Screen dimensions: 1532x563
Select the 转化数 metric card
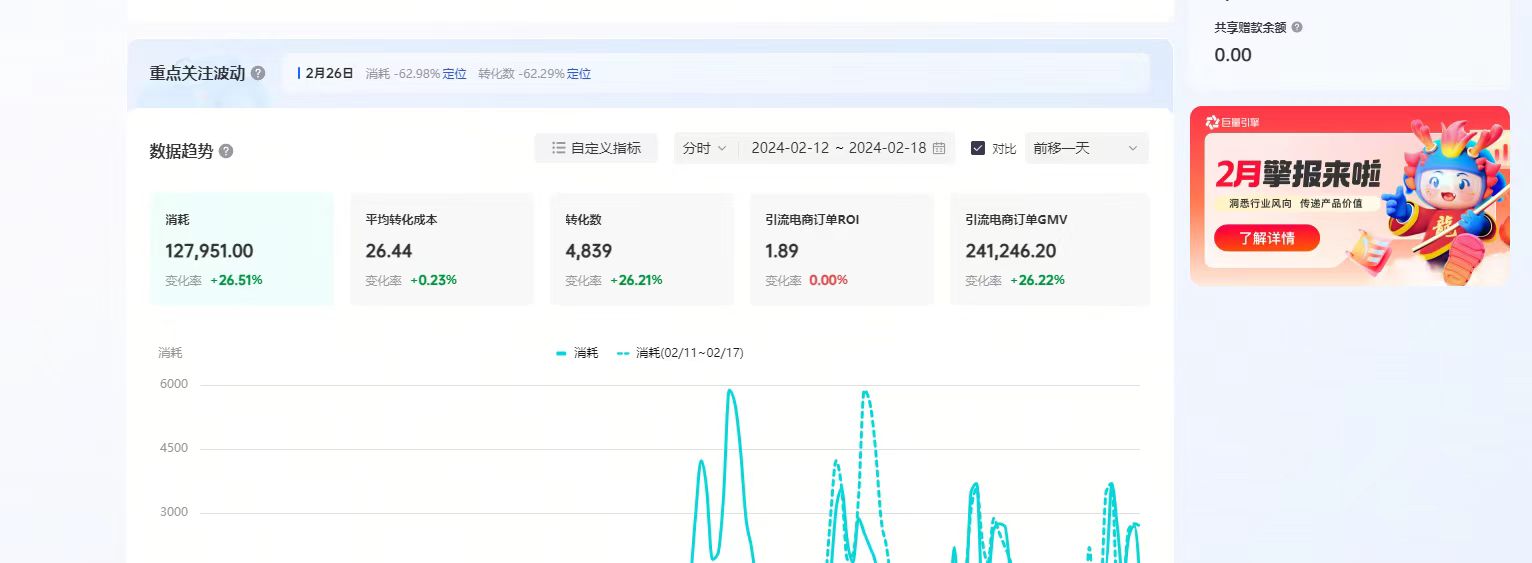point(641,249)
